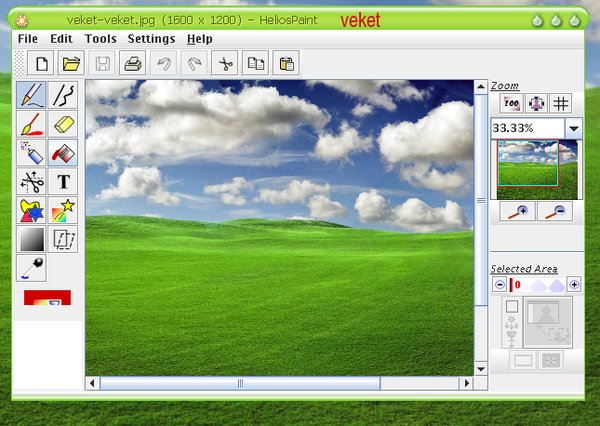Click the zoom navigator thumbnail preview
The image size is (600, 426).
pyautogui.click(x=537, y=170)
